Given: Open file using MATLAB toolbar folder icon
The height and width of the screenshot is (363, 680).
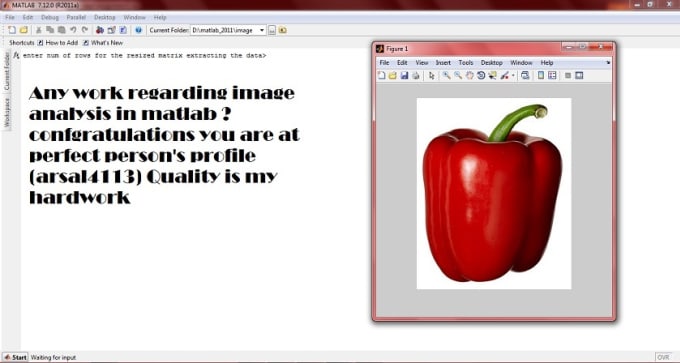Looking at the screenshot, I should 23,30.
